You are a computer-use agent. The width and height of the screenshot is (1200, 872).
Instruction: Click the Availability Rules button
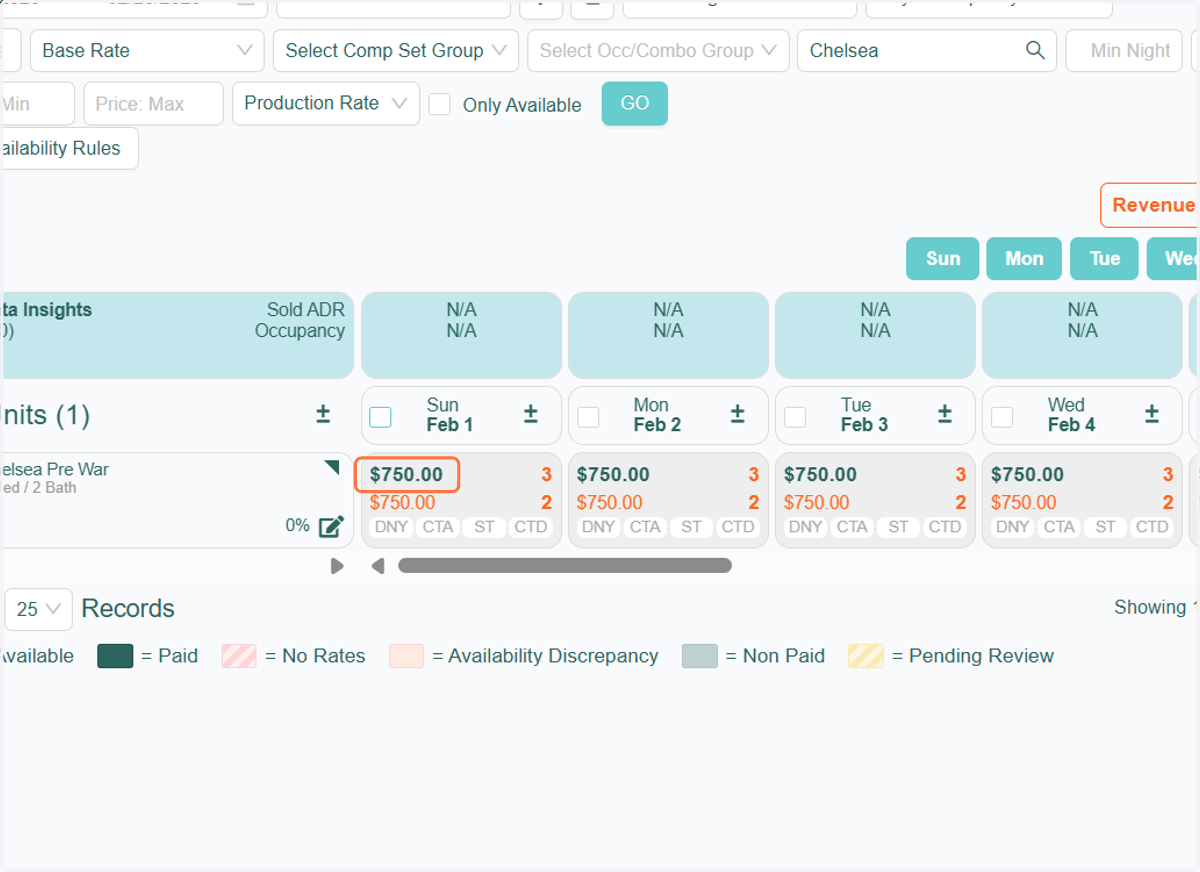point(68,148)
